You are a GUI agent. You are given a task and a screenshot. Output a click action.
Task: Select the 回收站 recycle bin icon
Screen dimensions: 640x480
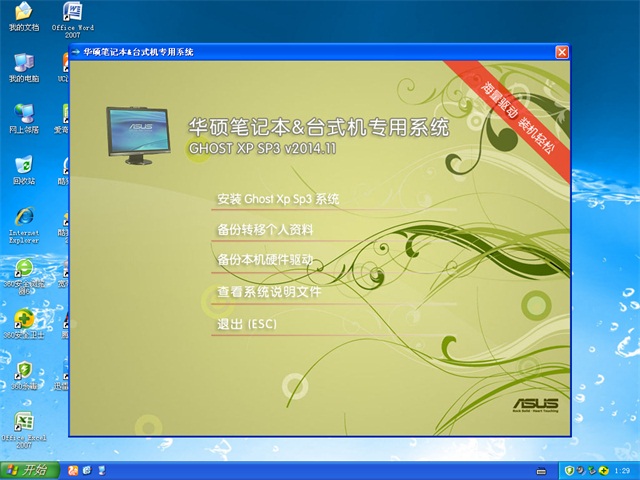coord(24,170)
